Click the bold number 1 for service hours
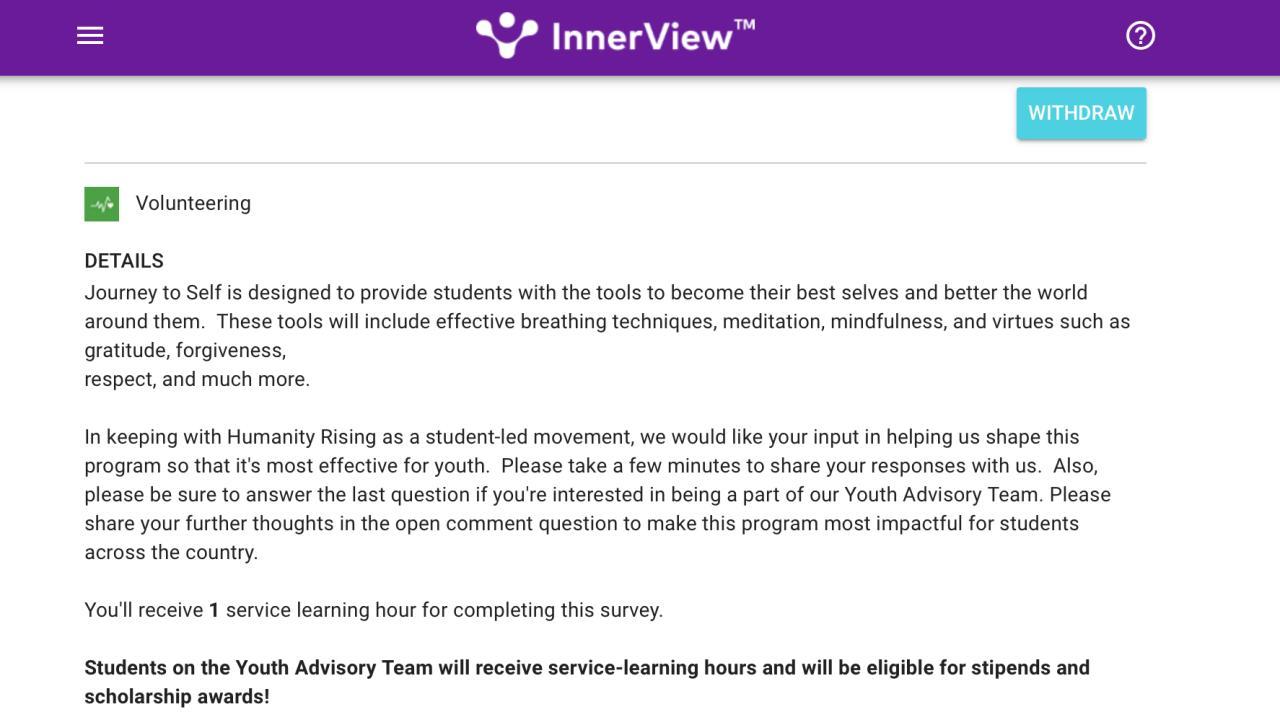This screenshot has width=1280, height=725. point(214,611)
